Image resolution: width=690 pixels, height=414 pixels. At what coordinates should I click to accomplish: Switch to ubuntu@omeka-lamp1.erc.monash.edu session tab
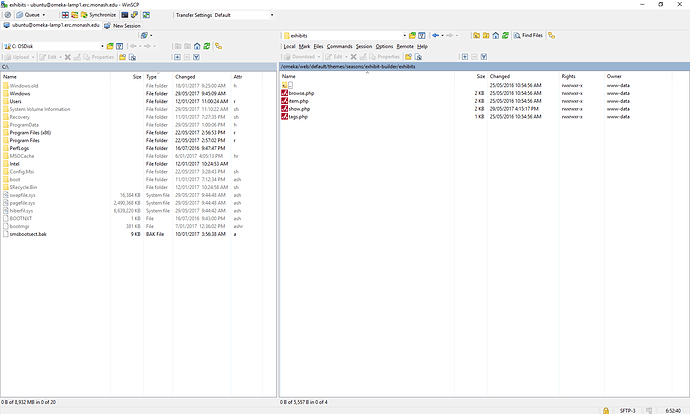51,26
